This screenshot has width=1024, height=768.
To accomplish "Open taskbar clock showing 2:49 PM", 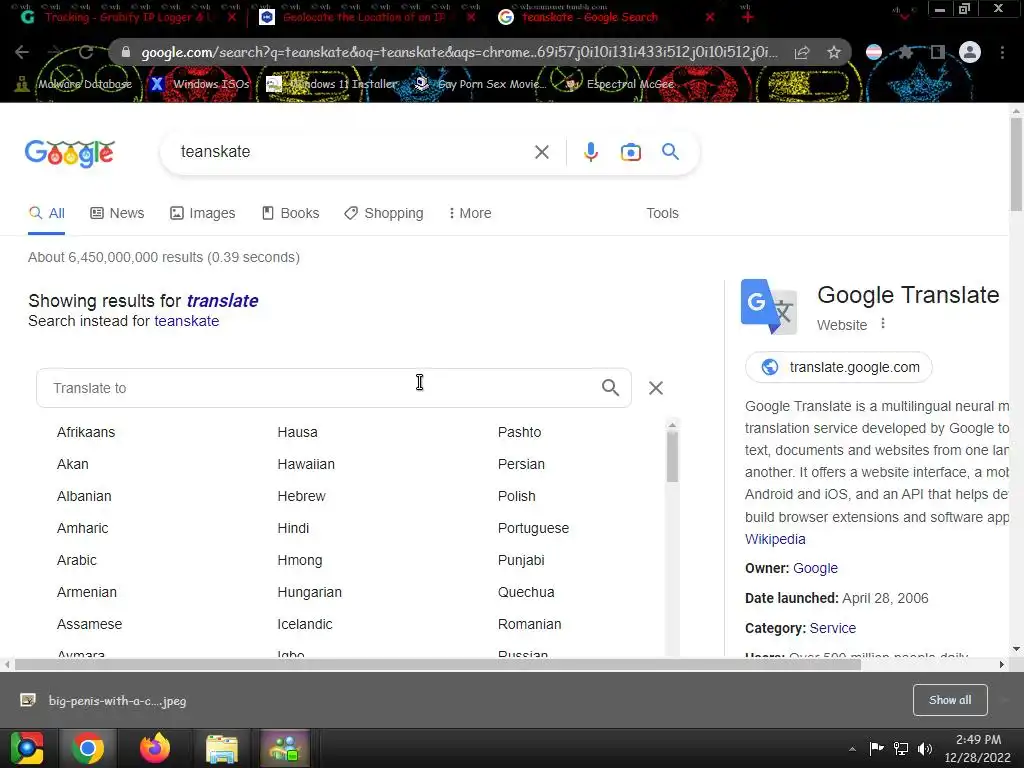I will [978, 748].
